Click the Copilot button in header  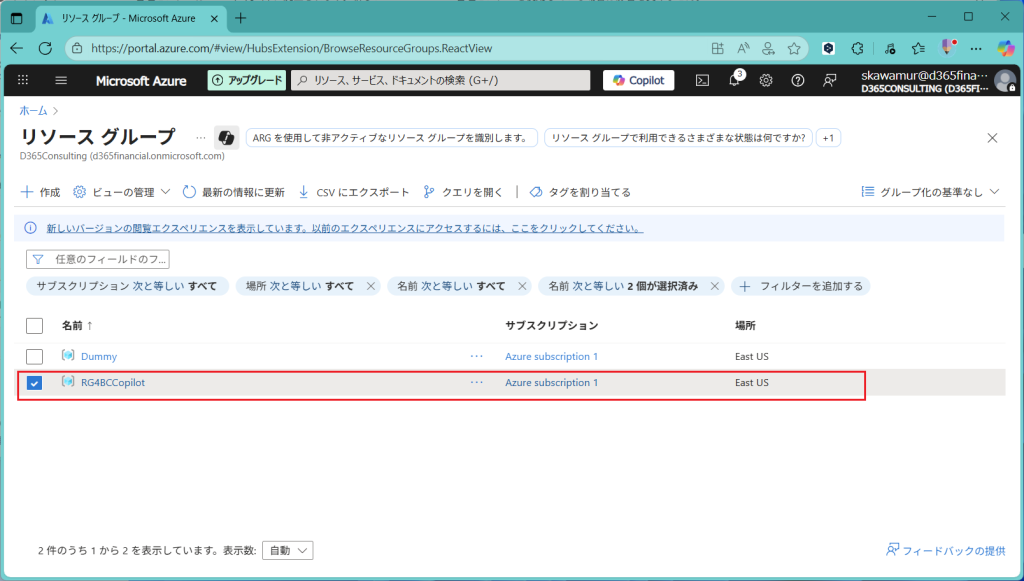[639, 80]
